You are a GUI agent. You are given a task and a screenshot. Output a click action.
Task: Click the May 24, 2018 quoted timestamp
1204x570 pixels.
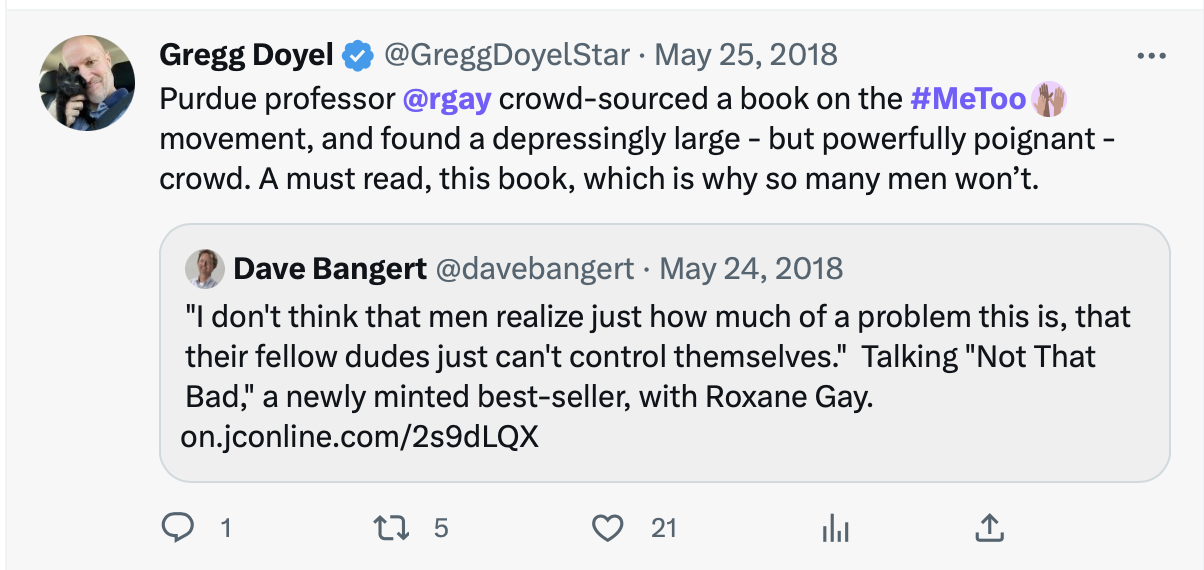[752, 269]
